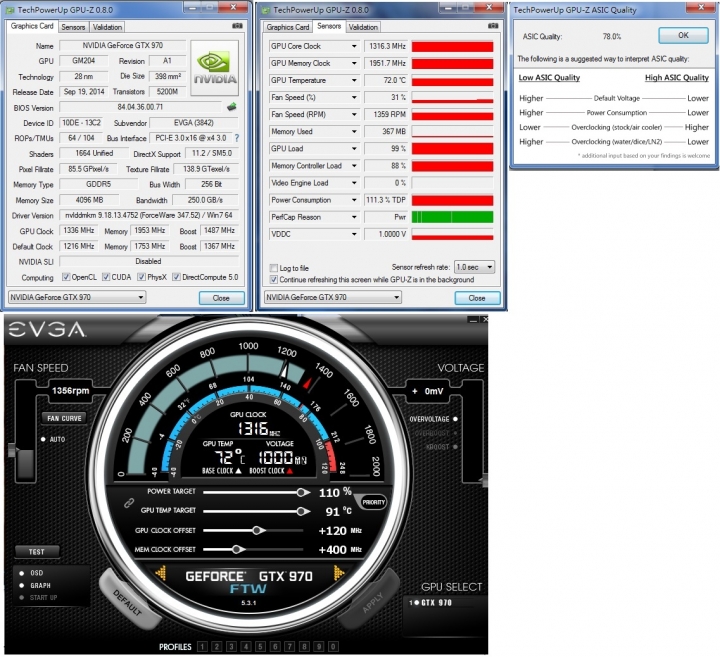The width and height of the screenshot is (720, 657).
Task: Click the right yellow arrow beside GeForce GTX 970
Action: point(338,573)
